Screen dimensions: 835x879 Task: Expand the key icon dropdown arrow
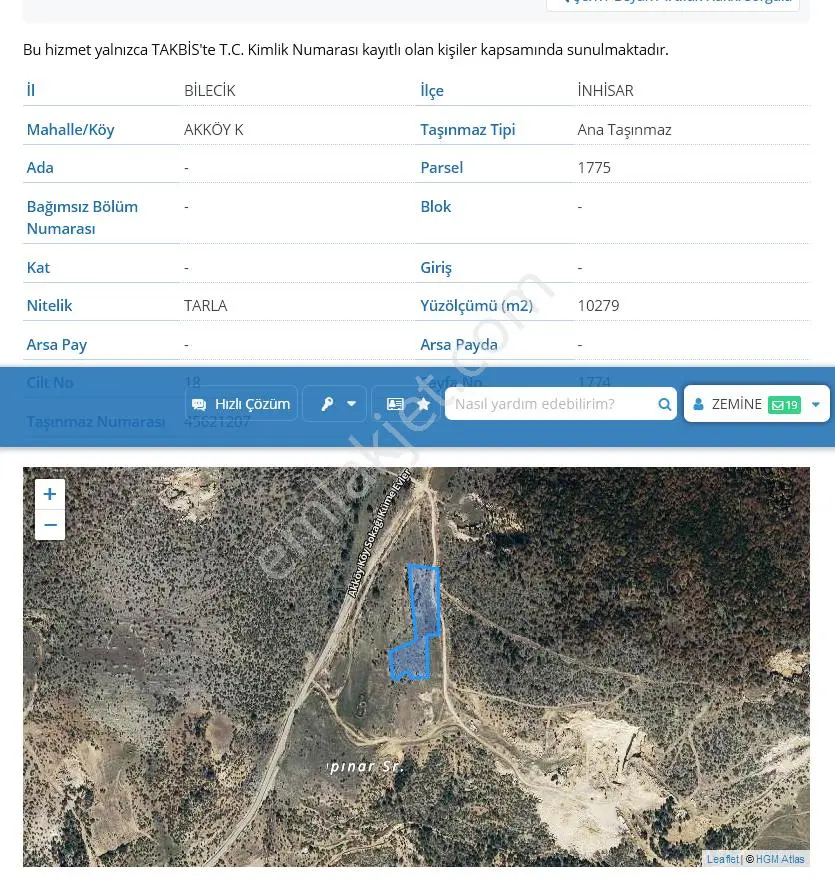tap(351, 404)
